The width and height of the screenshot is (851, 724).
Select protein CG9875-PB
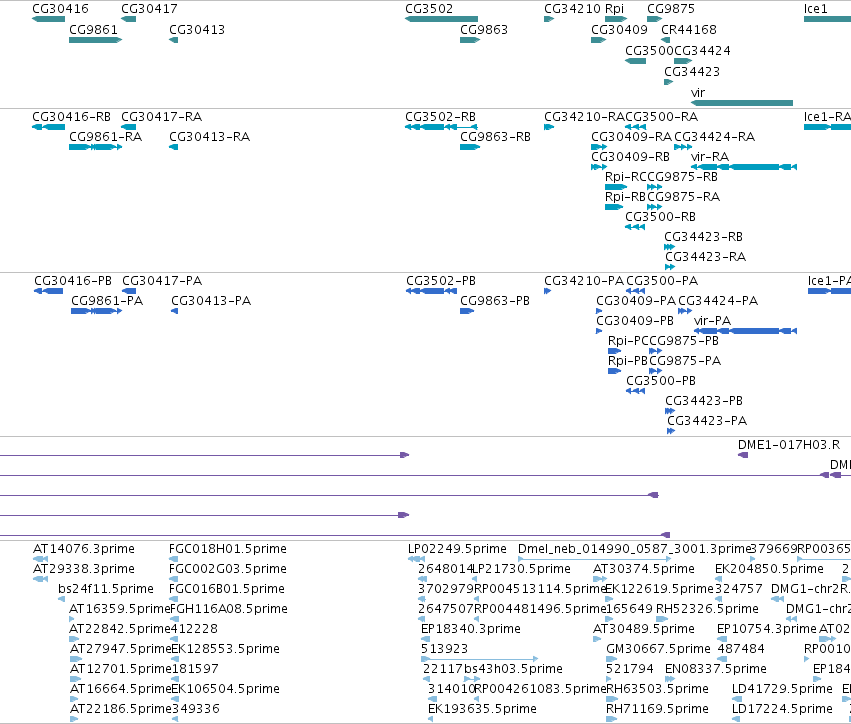[684, 341]
